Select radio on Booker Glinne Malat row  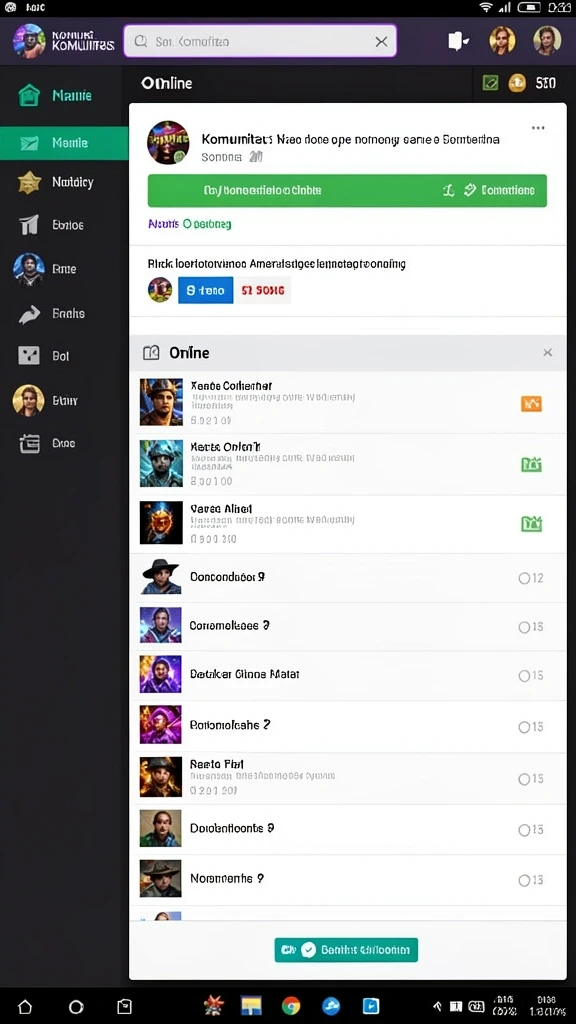tap(524, 676)
